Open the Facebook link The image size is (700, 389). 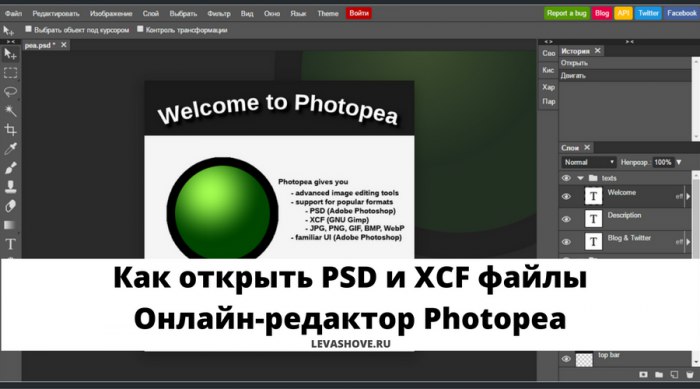pos(681,13)
